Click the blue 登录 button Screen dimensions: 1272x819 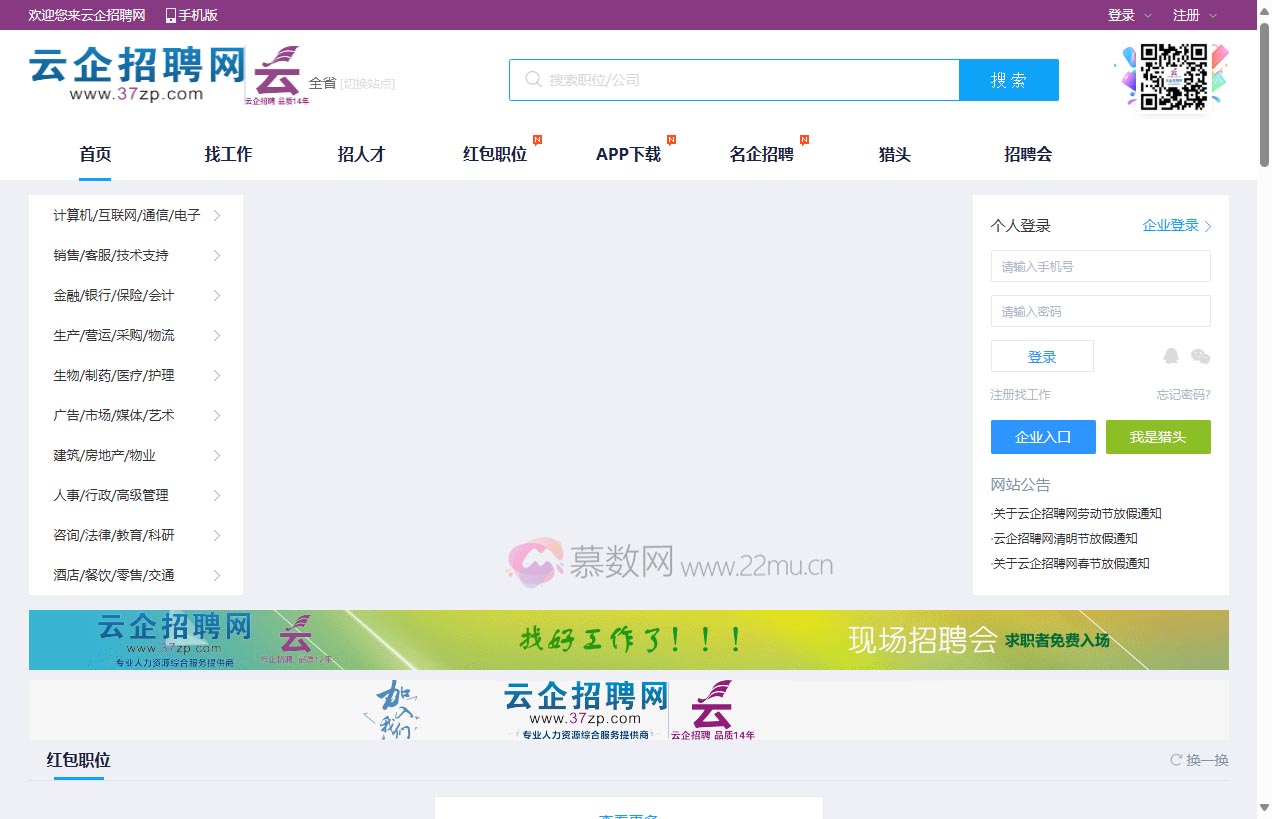point(1041,356)
